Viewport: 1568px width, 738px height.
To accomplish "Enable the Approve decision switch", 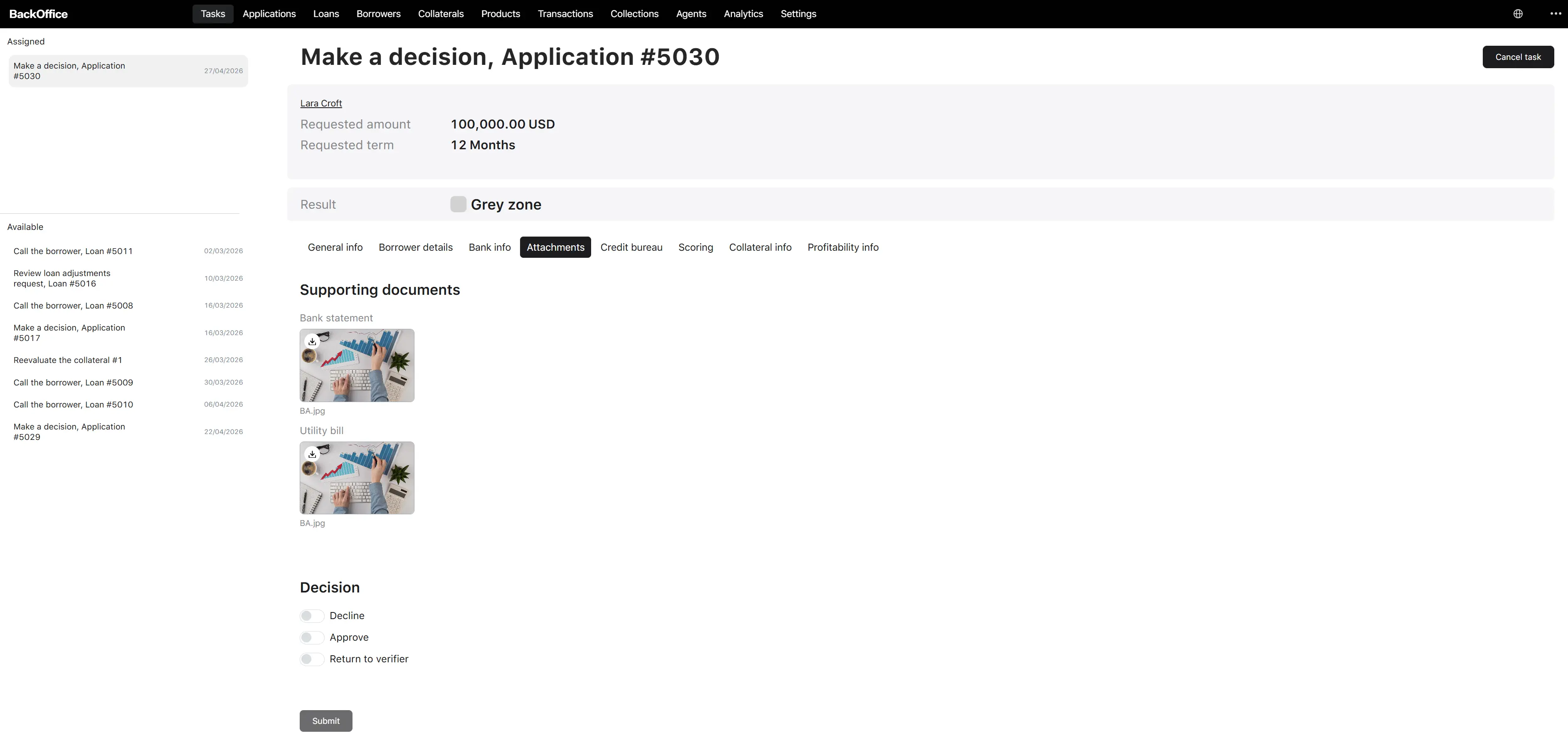I will (x=312, y=637).
